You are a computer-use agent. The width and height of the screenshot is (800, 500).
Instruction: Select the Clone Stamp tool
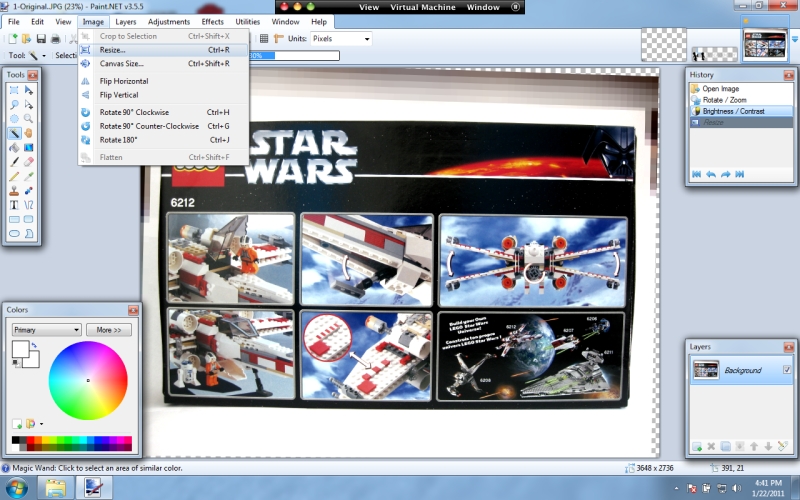(x=14, y=190)
